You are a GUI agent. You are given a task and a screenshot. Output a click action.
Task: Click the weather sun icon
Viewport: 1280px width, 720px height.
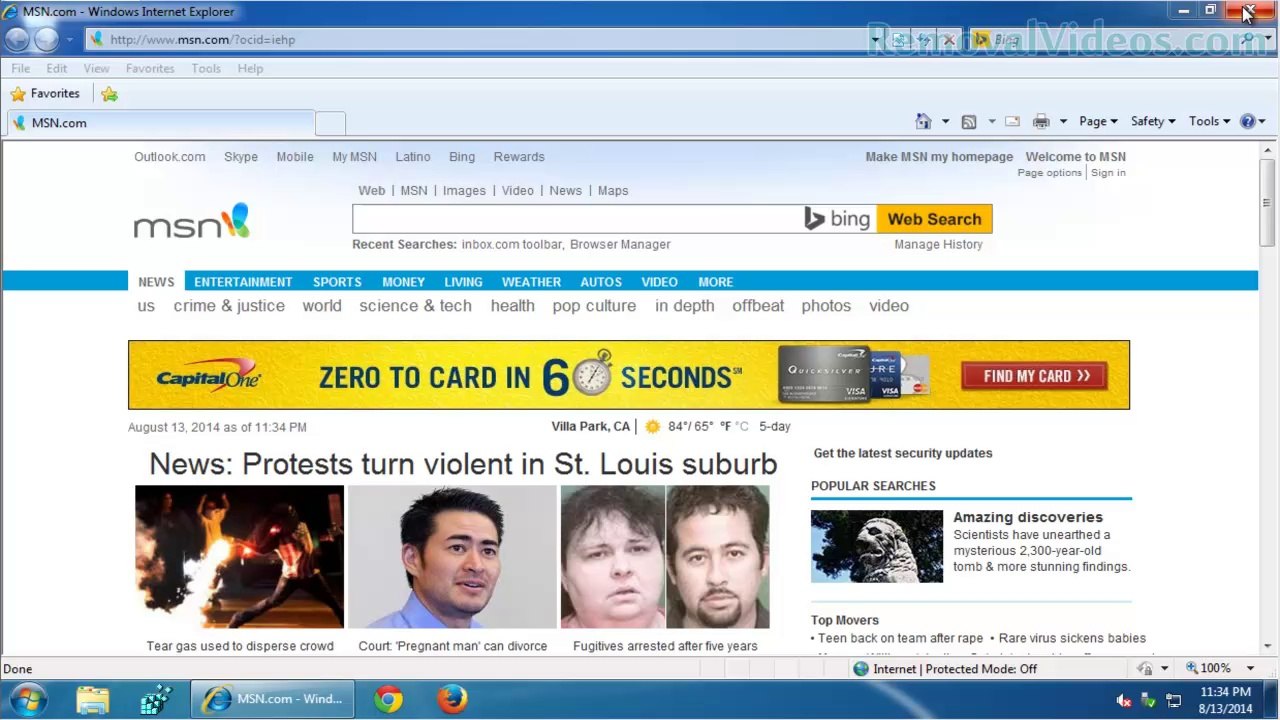(653, 427)
